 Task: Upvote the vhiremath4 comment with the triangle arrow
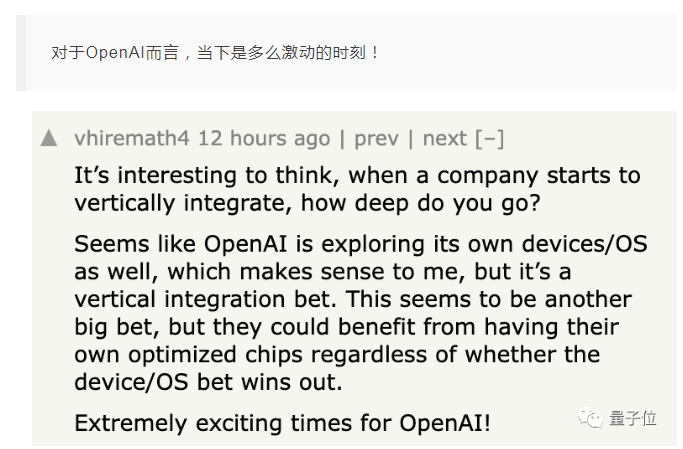point(49,138)
